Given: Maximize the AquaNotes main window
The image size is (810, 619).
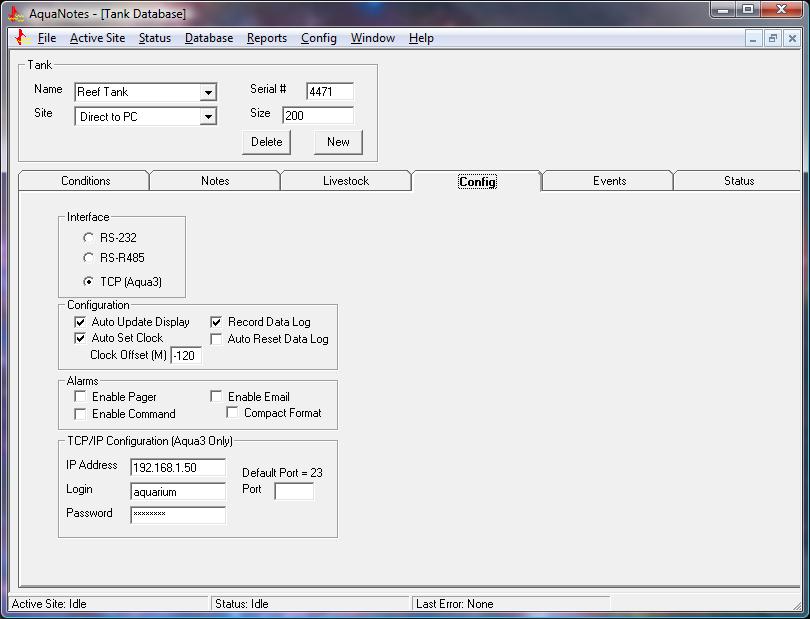Looking at the screenshot, I should coord(747,10).
